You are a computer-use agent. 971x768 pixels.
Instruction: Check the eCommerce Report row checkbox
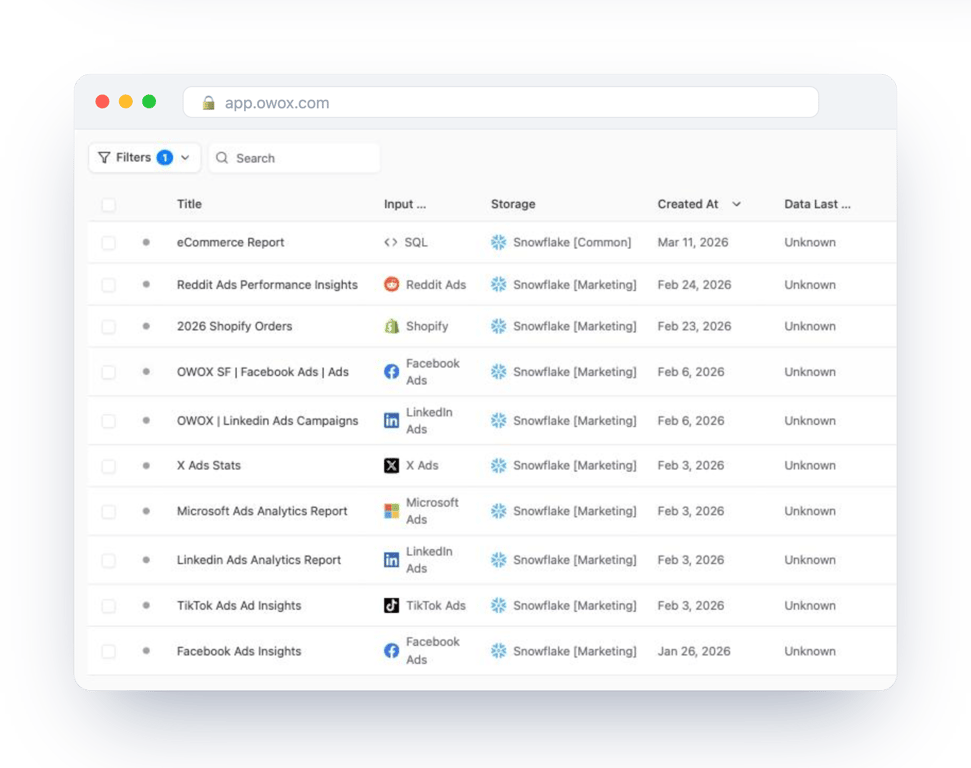pyautogui.click(x=108, y=243)
